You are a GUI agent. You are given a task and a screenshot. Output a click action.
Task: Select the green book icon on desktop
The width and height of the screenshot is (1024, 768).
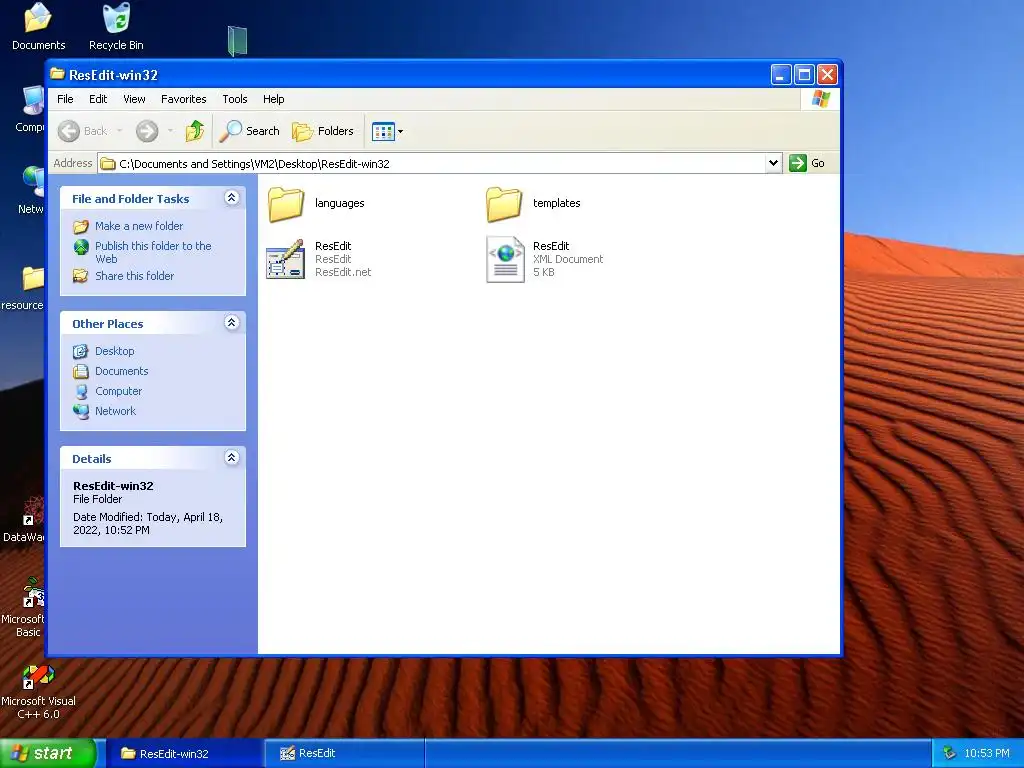click(237, 40)
